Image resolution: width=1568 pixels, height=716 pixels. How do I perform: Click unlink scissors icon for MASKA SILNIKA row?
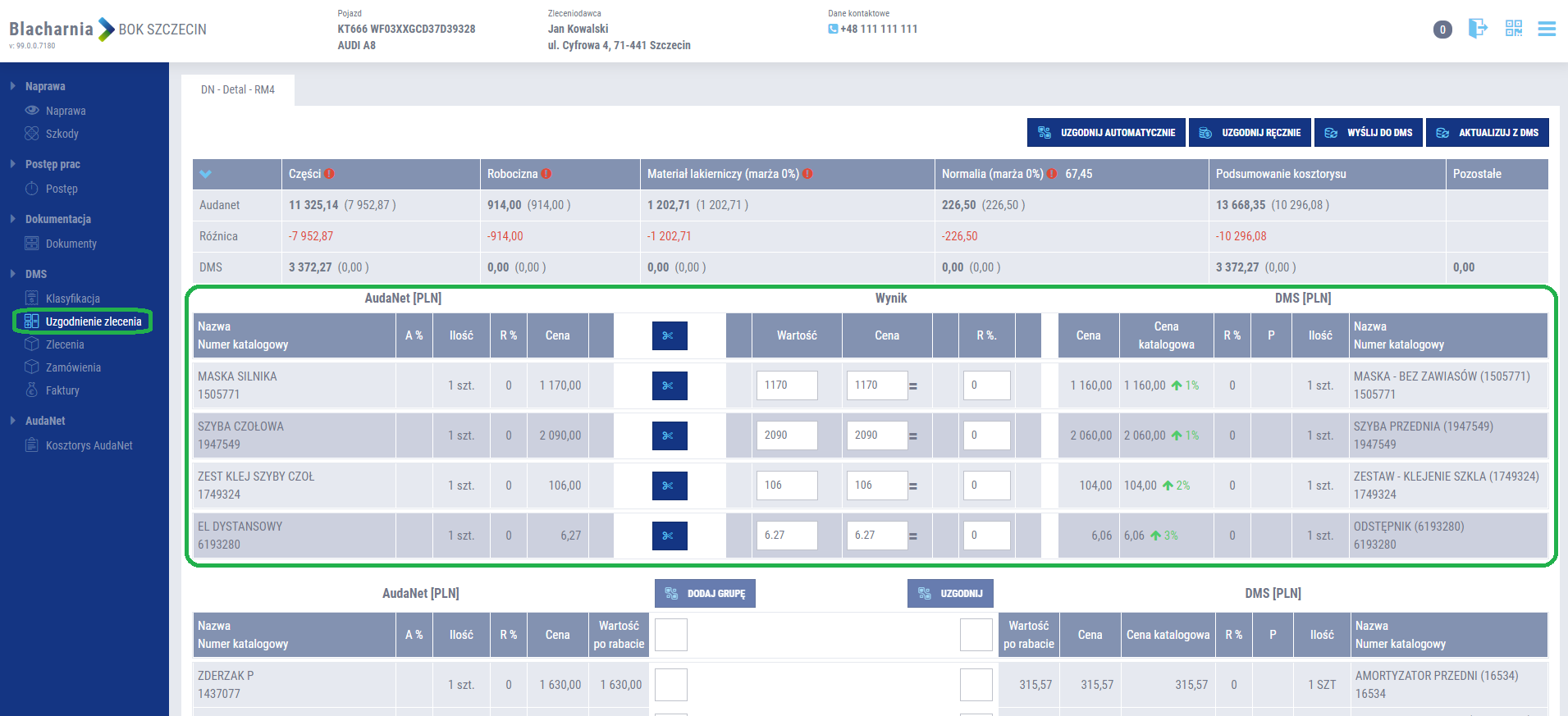[x=670, y=385]
